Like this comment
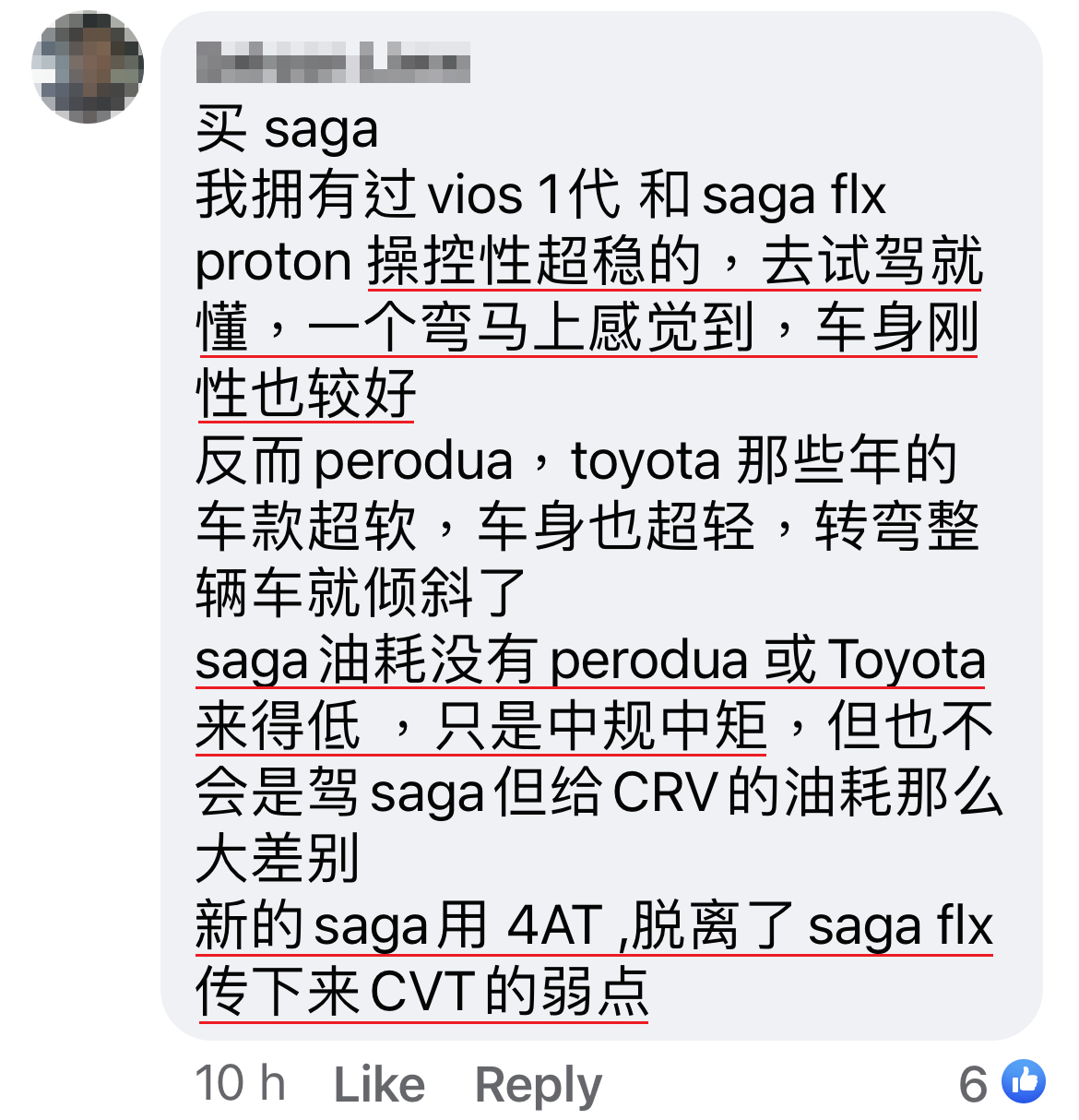Image resolution: width=1079 pixels, height=1120 pixels. (x=379, y=1084)
